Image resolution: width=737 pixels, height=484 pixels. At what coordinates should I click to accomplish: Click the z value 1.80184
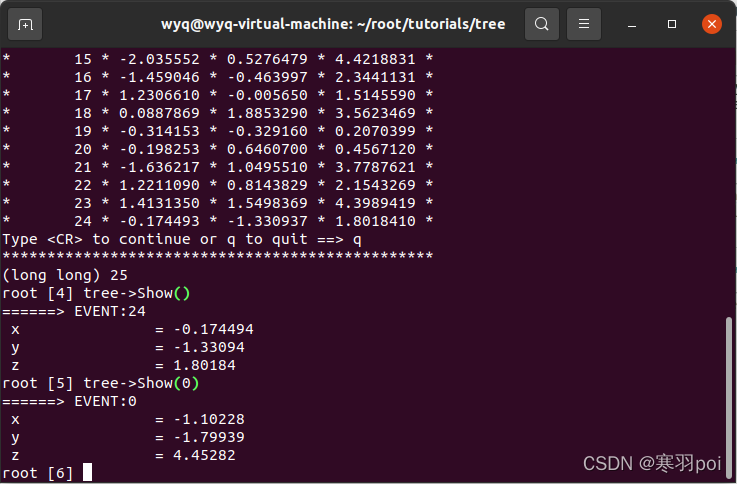pyautogui.click(x=204, y=365)
